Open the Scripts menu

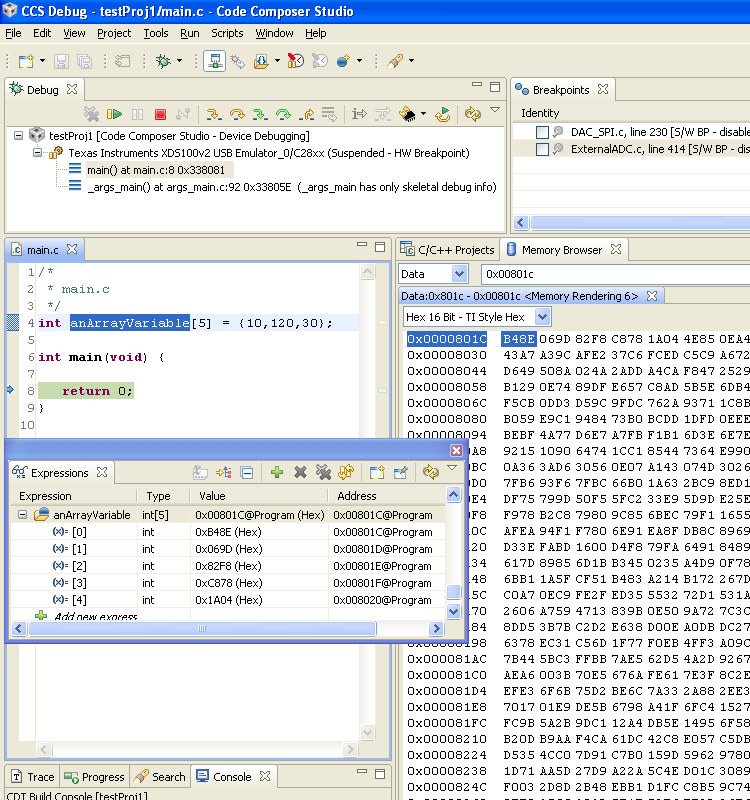pyautogui.click(x=227, y=33)
